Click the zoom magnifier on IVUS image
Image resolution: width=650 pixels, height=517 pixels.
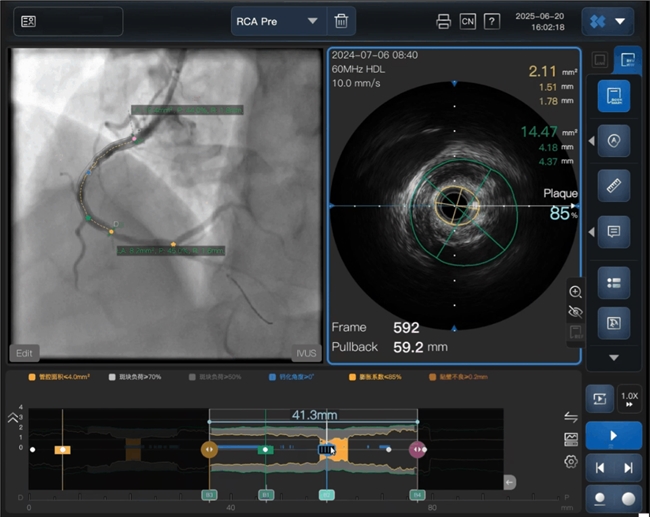(x=575, y=291)
